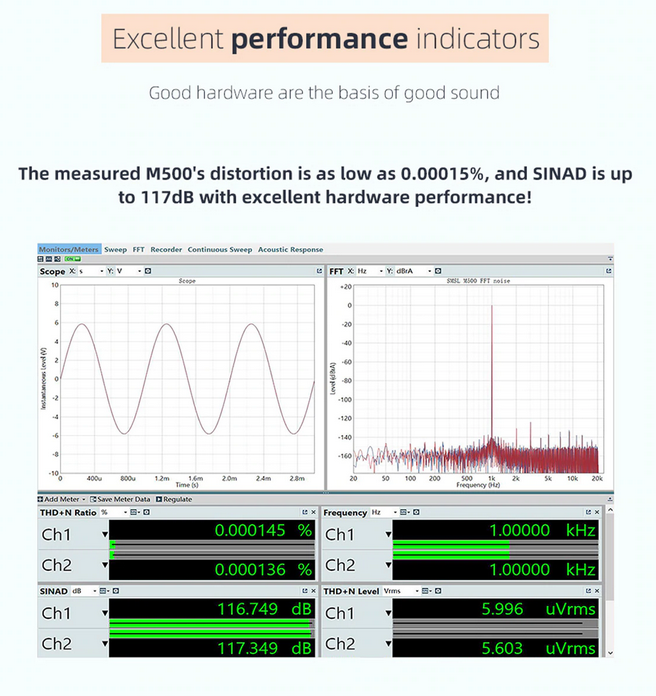Open THD+N Ratio unit dropdown

point(114,513)
